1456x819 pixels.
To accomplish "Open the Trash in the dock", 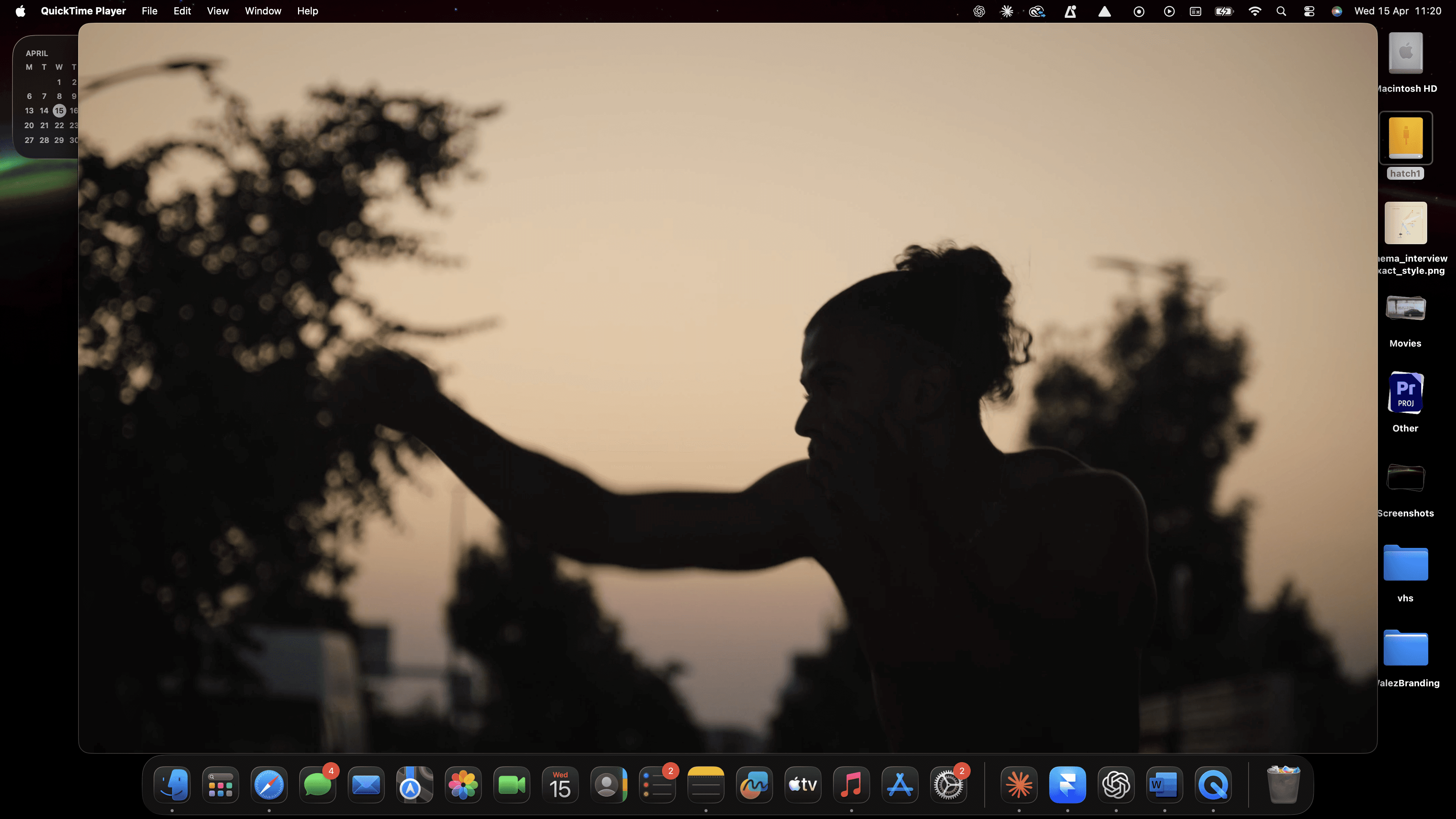I will (1283, 784).
